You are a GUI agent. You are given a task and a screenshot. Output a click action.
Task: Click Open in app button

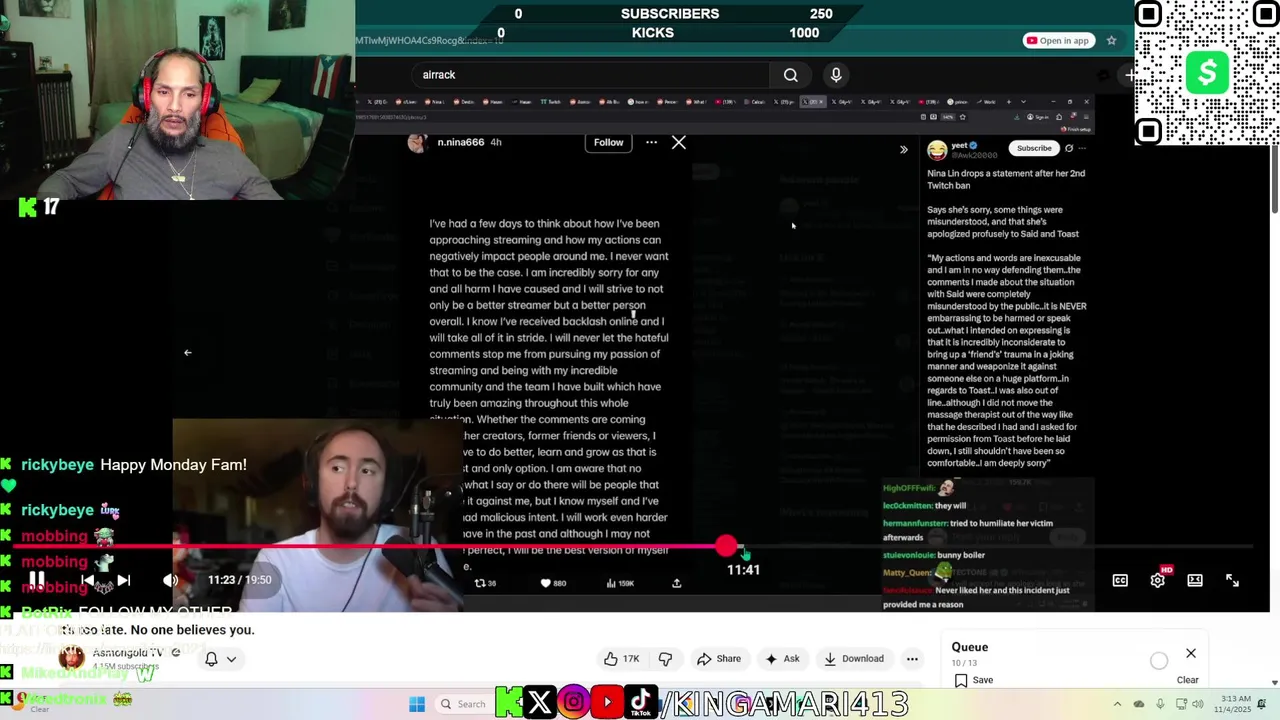(x=1057, y=41)
